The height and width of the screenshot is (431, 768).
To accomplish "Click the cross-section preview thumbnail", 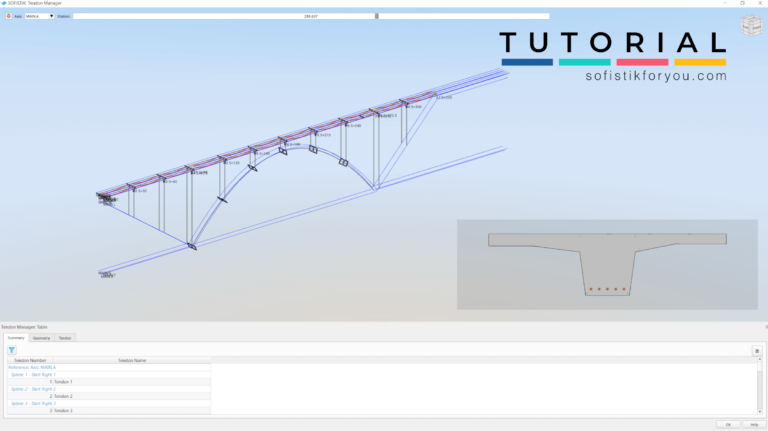I will (x=607, y=264).
